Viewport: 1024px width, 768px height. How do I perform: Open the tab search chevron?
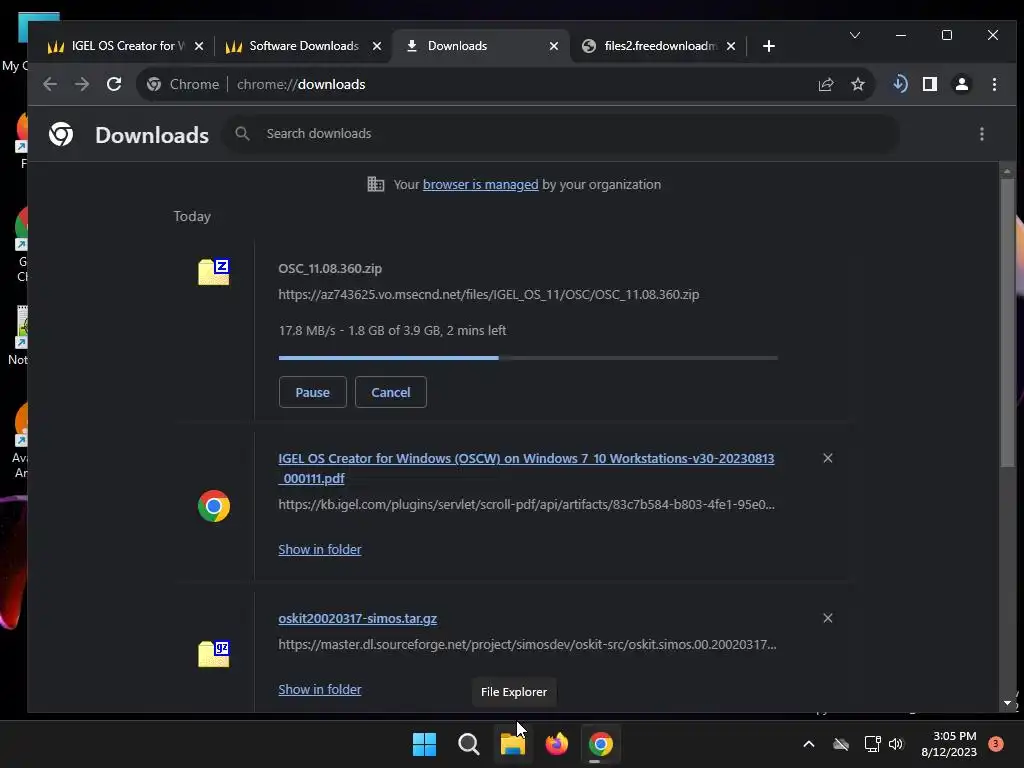pos(855,35)
